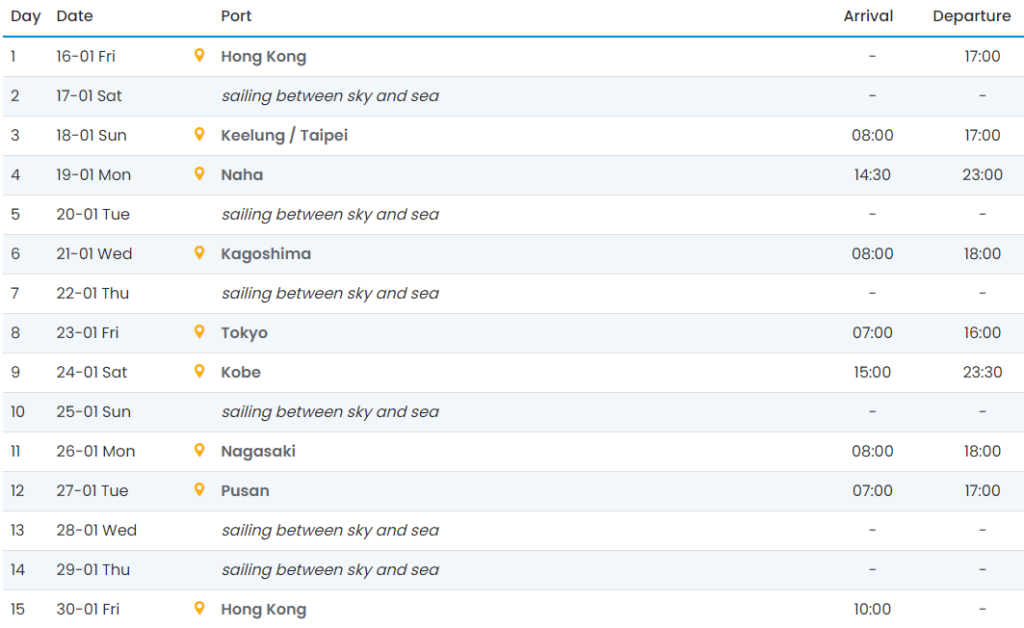Click the location pin next to Keelung / Taipei
Screen dimensions: 1024x628
tap(199, 135)
